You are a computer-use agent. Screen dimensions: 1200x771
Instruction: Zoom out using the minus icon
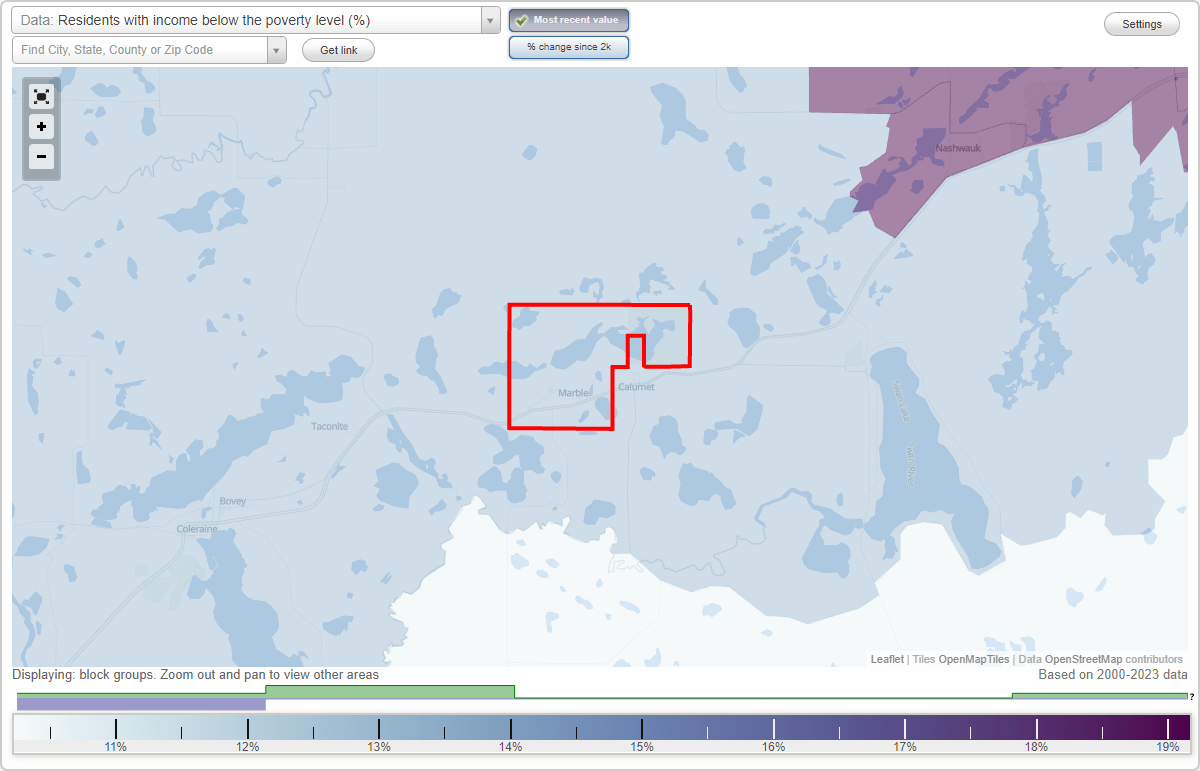coord(41,157)
